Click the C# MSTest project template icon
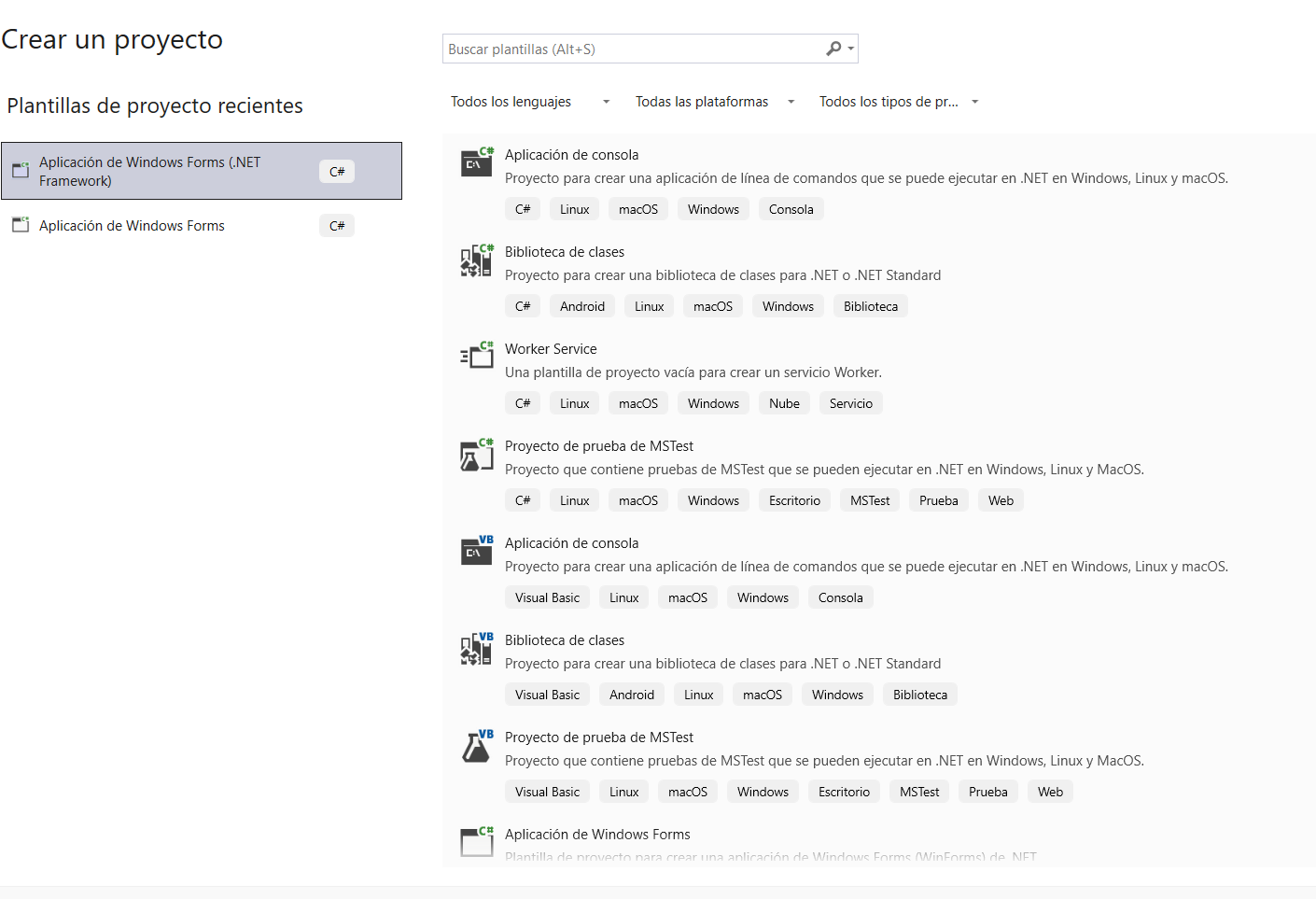 (477, 455)
